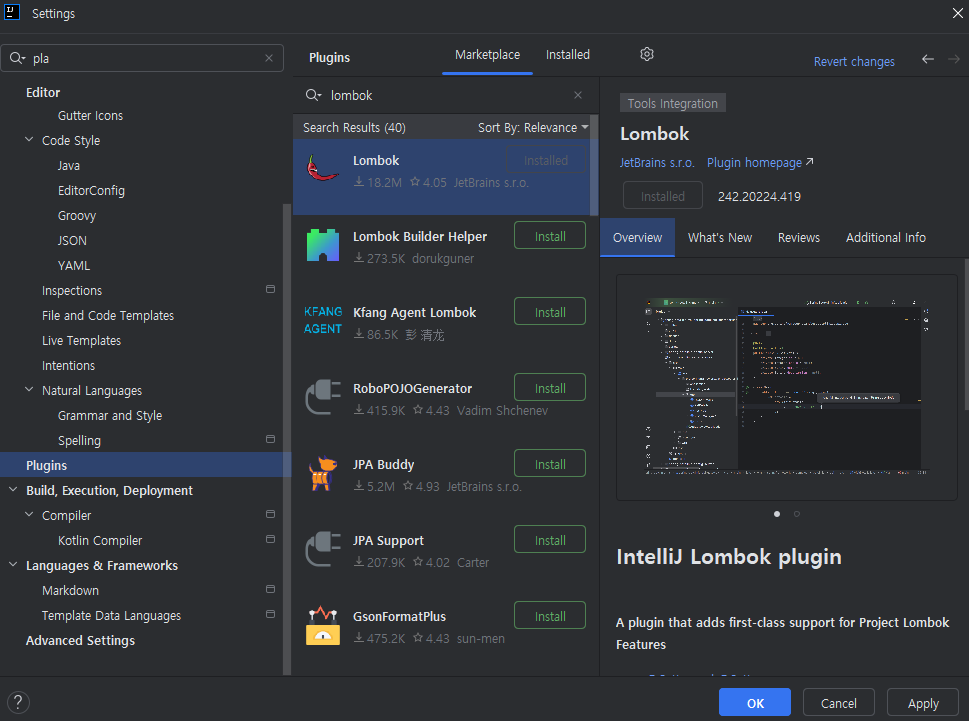Image resolution: width=969 pixels, height=721 pixels.
Task: Click the GsonFormatPlus plugin icon
Action: tap(323, 625)
